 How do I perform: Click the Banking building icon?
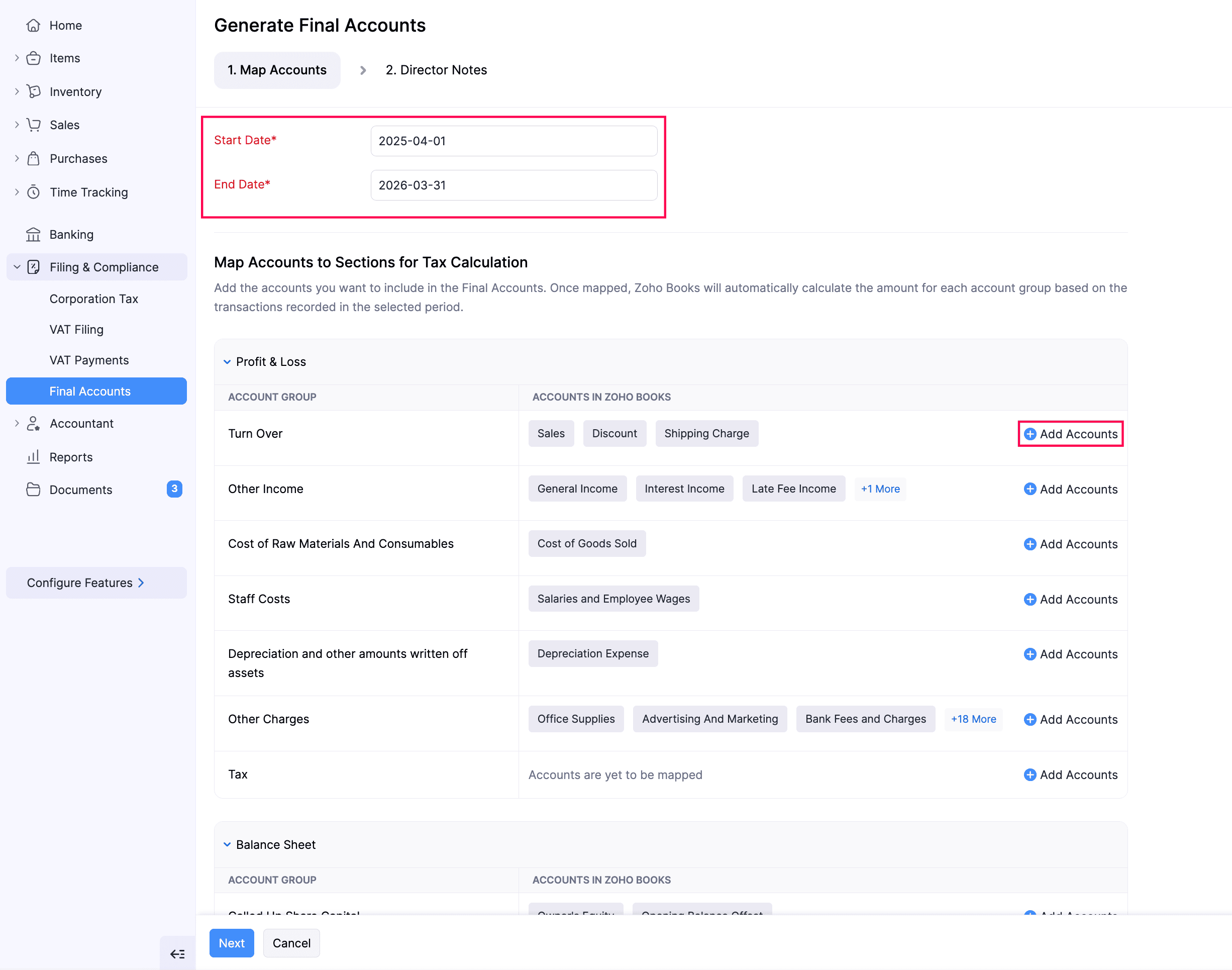(34, 235)
